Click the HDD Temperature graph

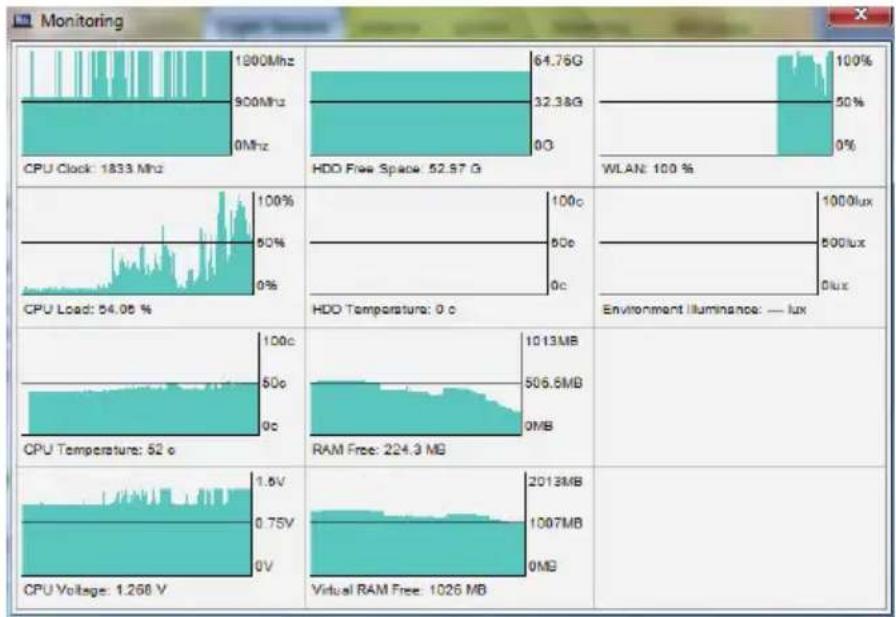point(429,243)
